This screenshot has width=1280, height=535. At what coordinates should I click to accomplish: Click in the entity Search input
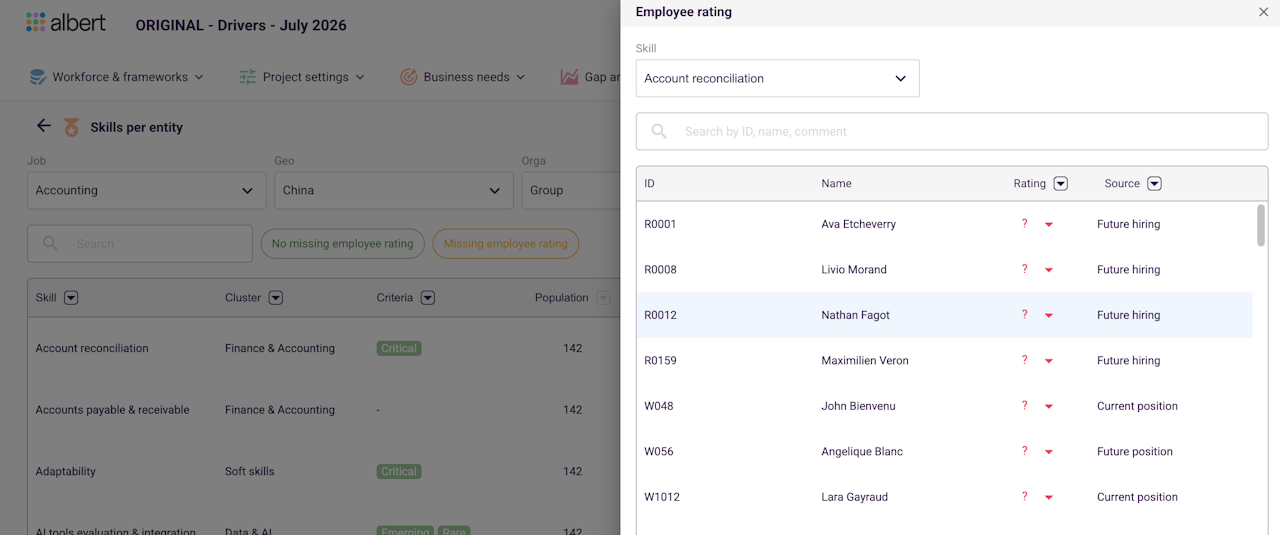140,243
